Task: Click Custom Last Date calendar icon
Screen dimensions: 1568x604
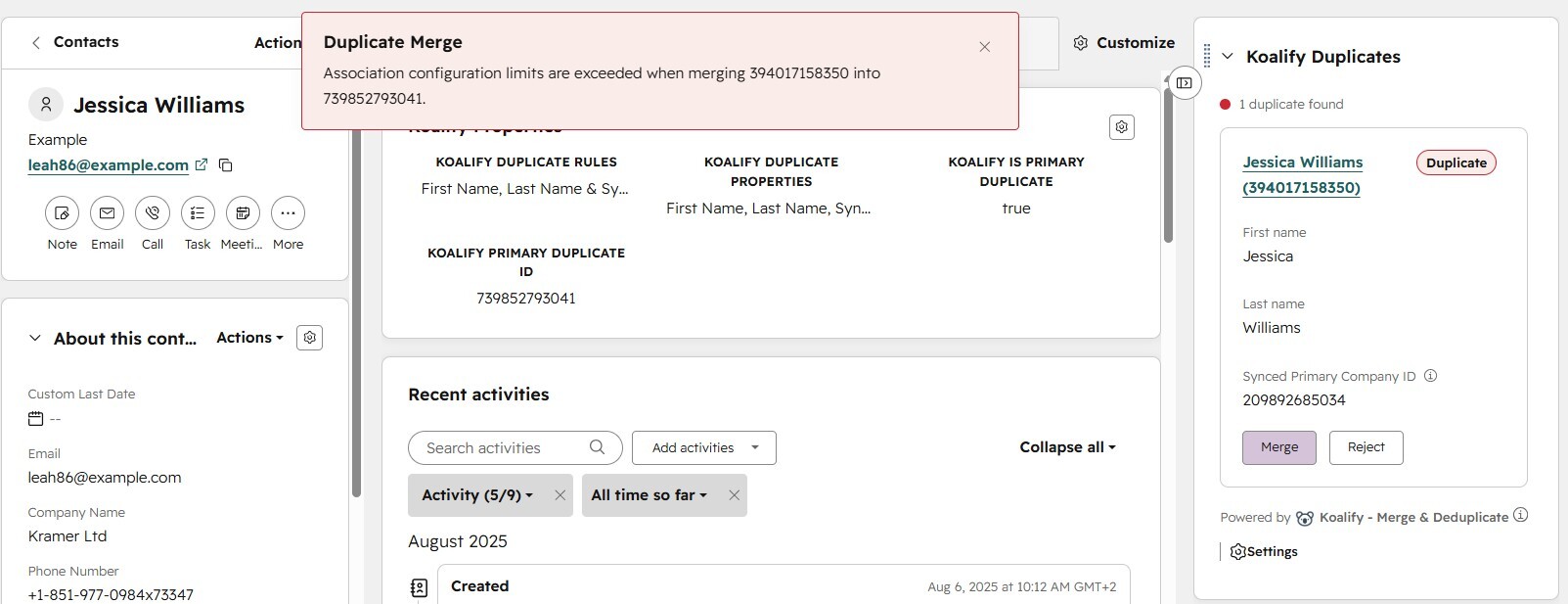Action: pos(36,419)
